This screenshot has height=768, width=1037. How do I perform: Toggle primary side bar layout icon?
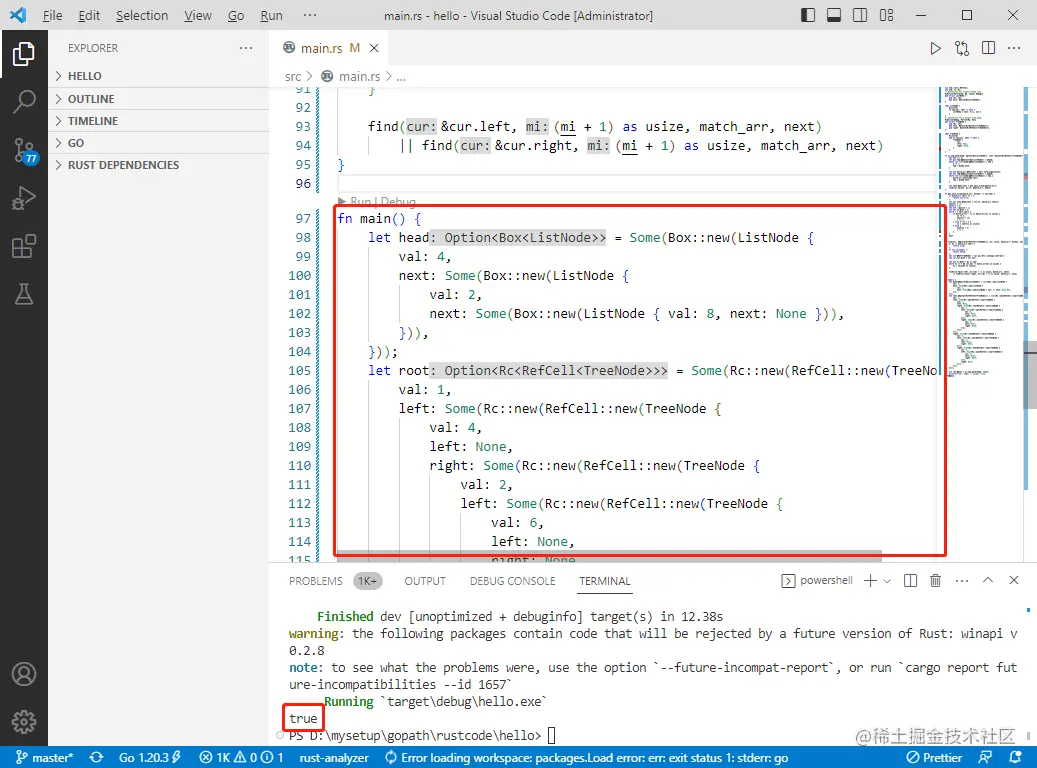[x=808, y=15]
